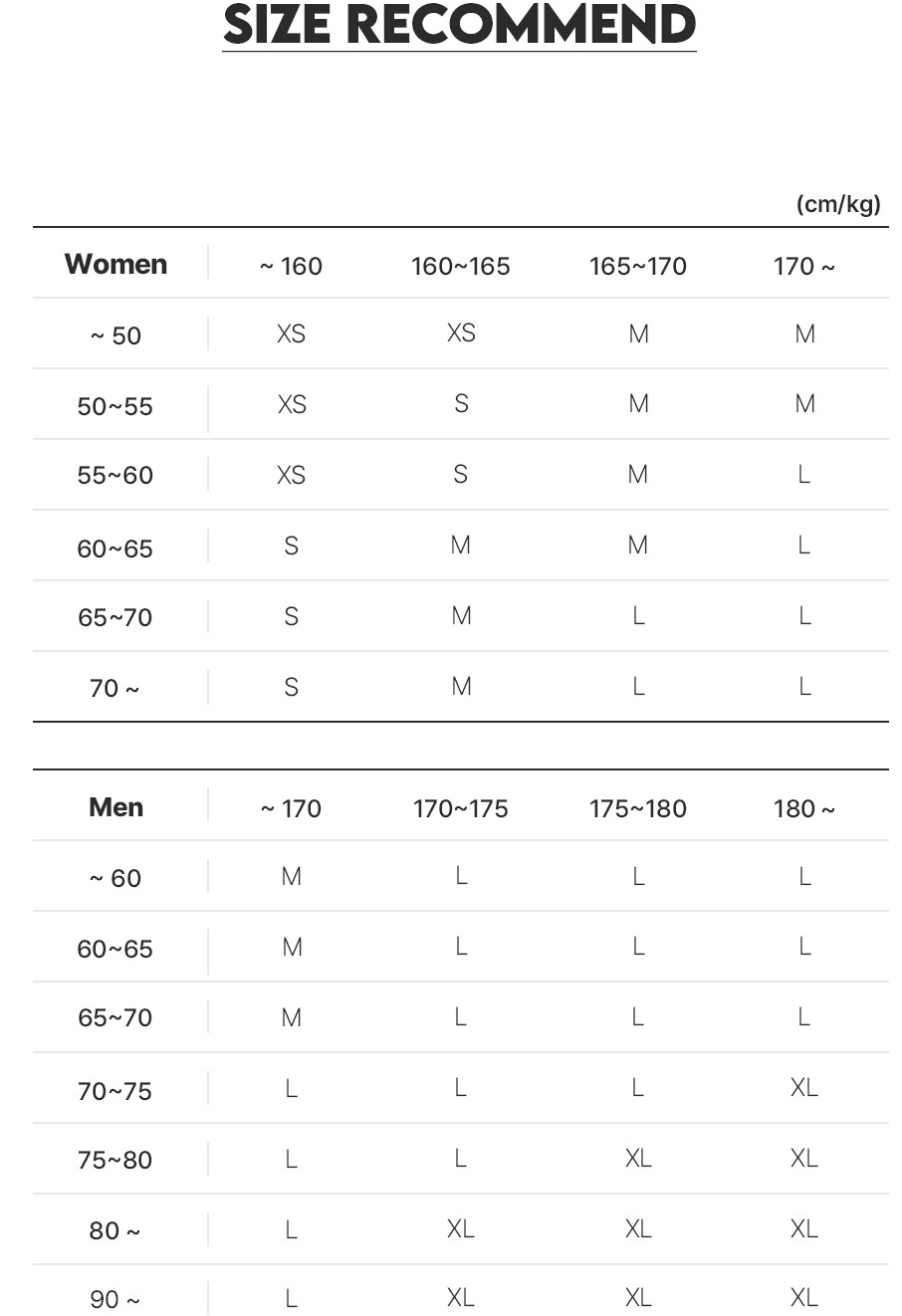Click the SIZE RECOMMEND title
Image resolution: width=902 pixels, height=1316 pixels.
(x=459, y=25)
